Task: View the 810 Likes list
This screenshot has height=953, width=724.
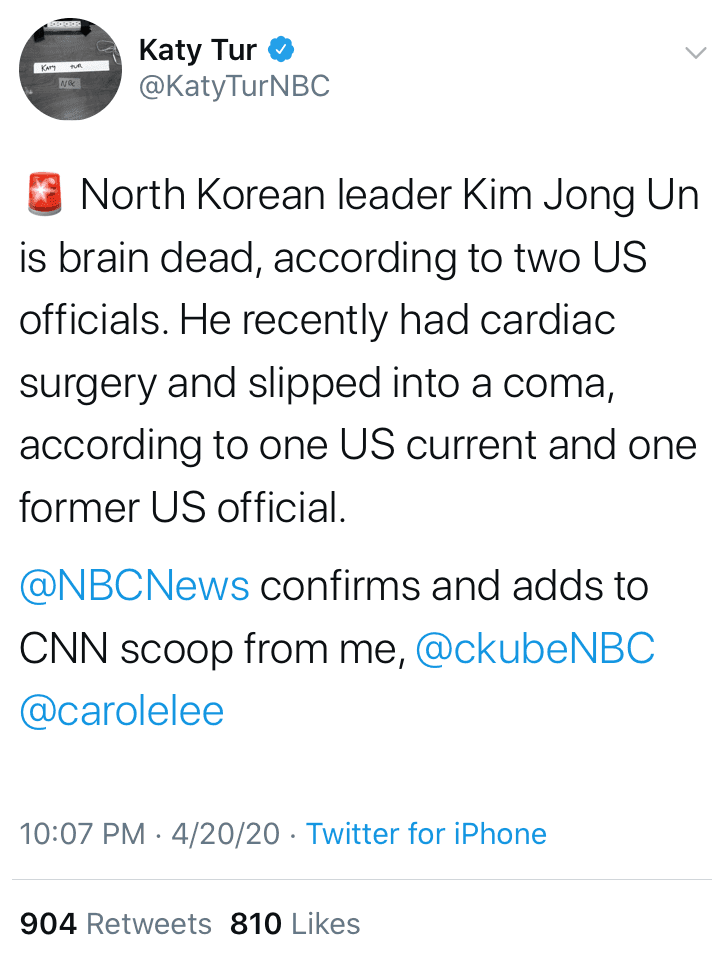Action: (x=295, y=923)
